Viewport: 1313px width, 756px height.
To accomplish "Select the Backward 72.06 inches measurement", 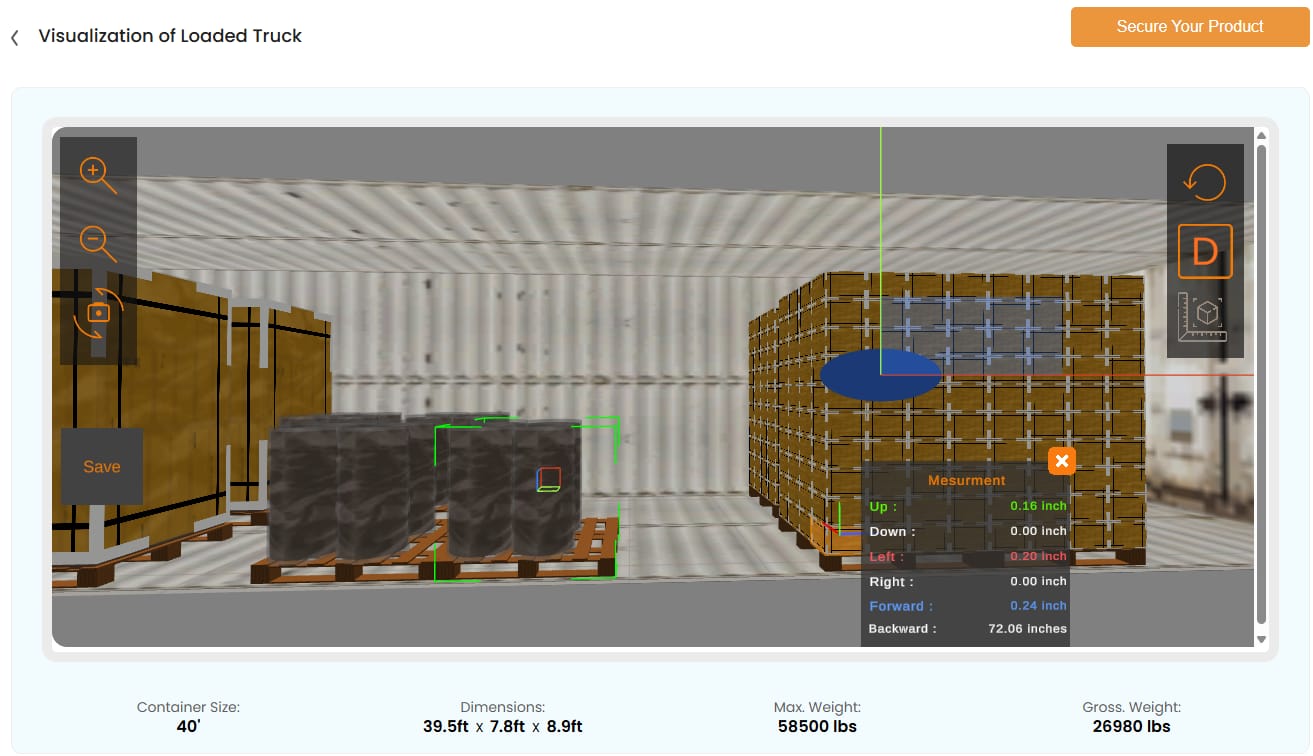I will coord(967,629).
